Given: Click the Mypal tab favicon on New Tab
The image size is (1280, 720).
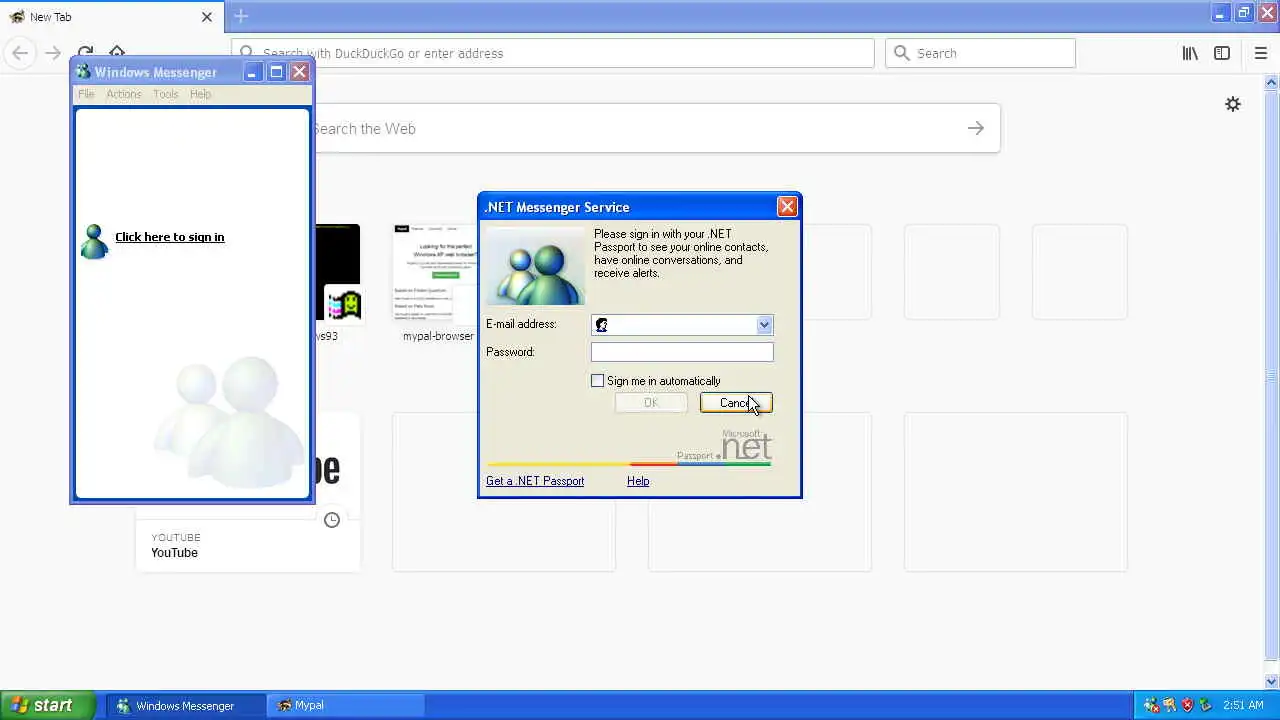Looking at the screenshot, I should click(x=17, y=17).
